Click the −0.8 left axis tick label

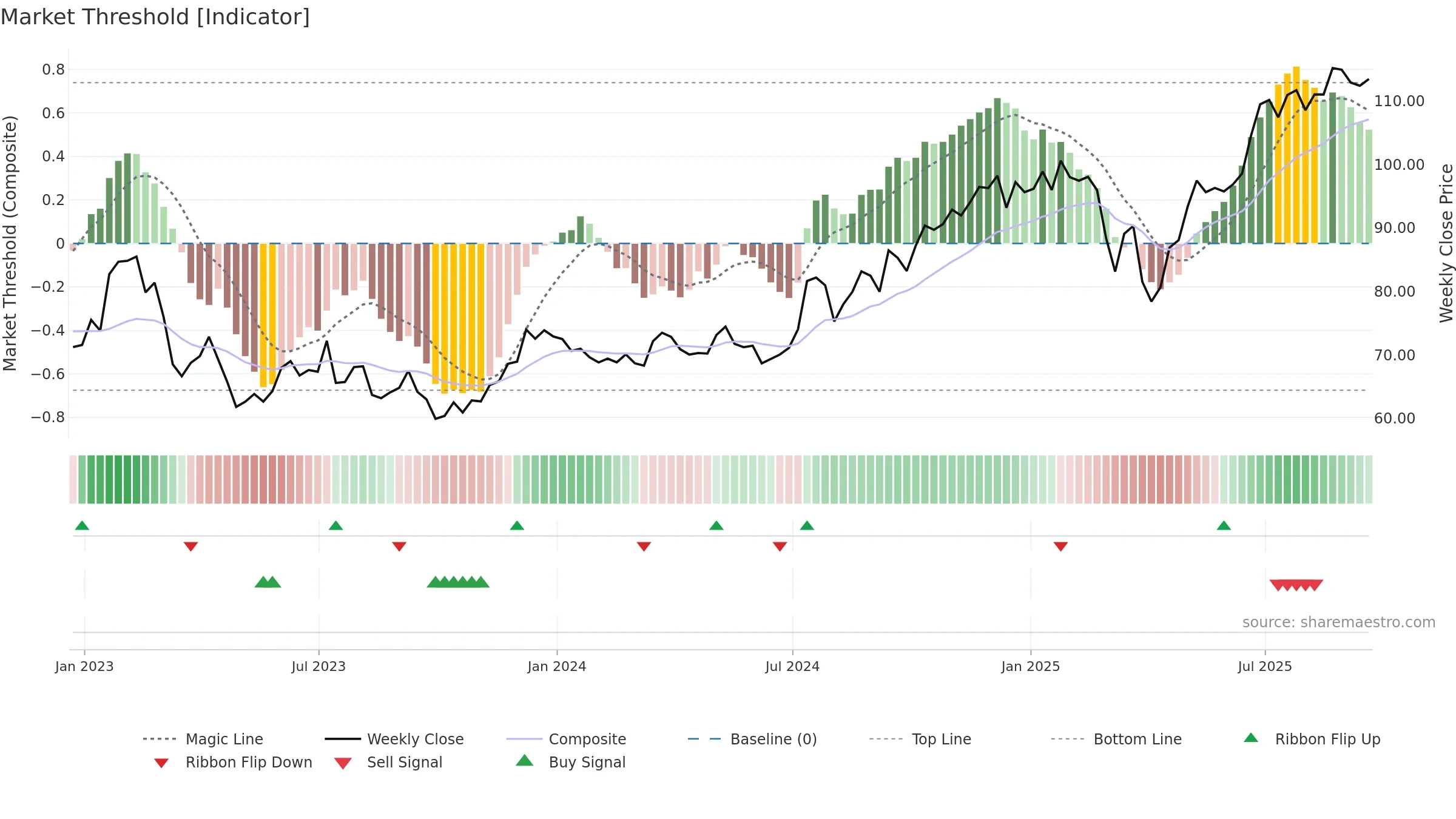[48, 417]
